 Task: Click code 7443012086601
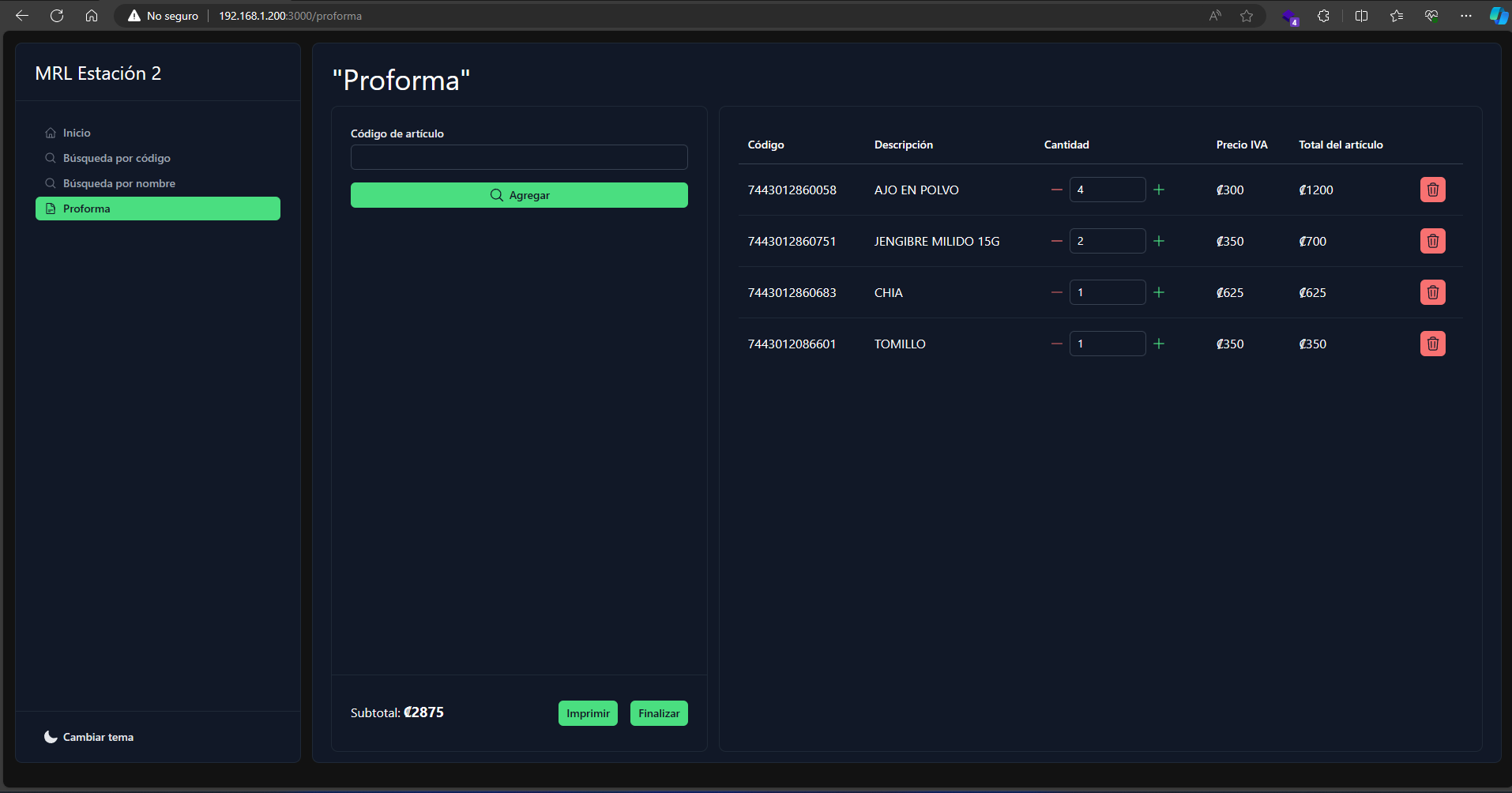click(792, 344)
